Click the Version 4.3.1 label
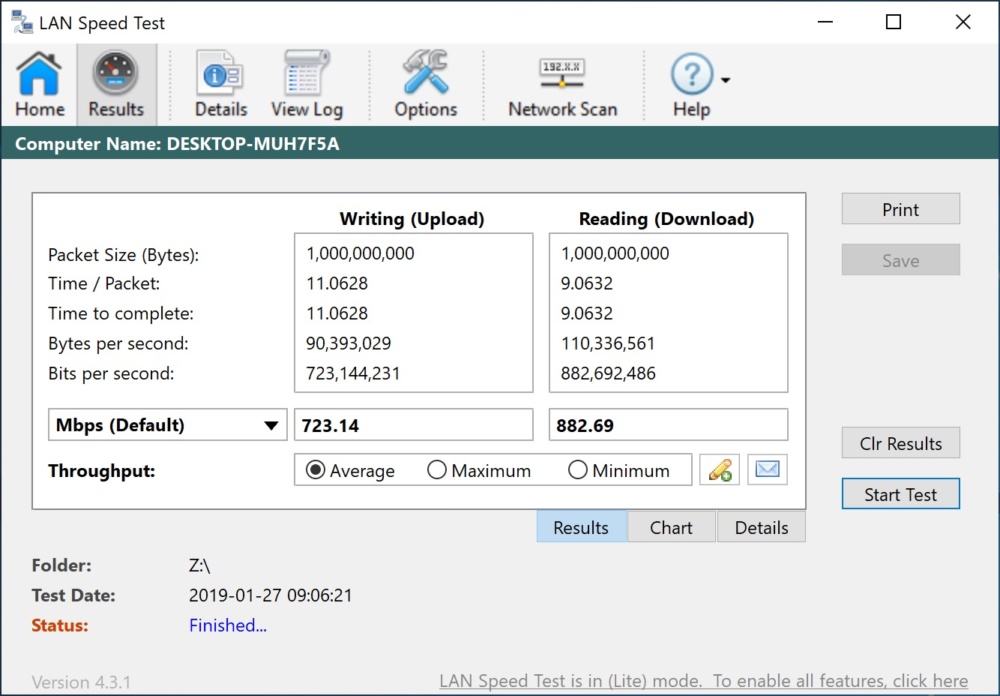This screenshot has width=1000, height=696. pyautogui.click(x=81, y=682)
